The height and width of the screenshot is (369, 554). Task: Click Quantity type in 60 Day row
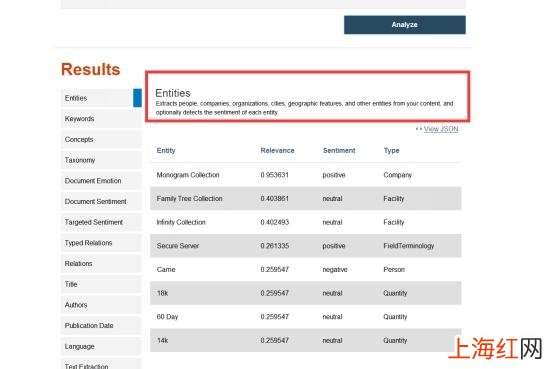pos(395,317)
